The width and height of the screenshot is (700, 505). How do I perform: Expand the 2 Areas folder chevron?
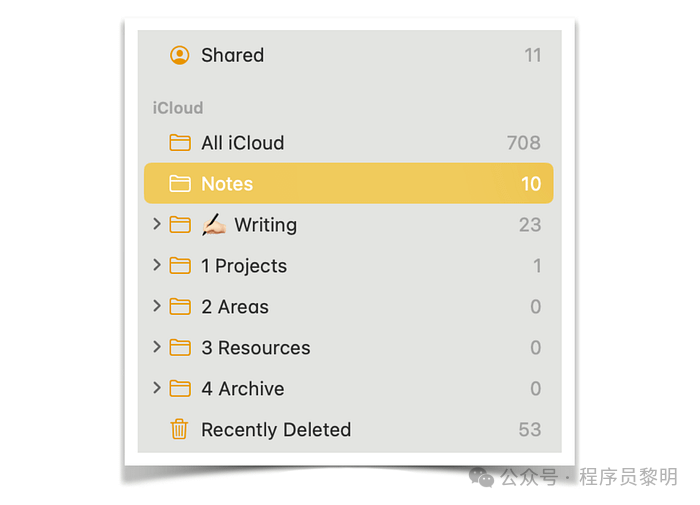click(157, 307)
